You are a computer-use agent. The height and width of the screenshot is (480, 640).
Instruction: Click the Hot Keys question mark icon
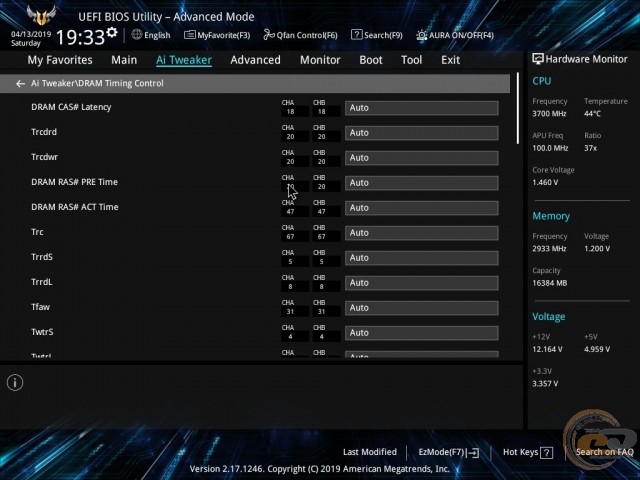point(546,452)
